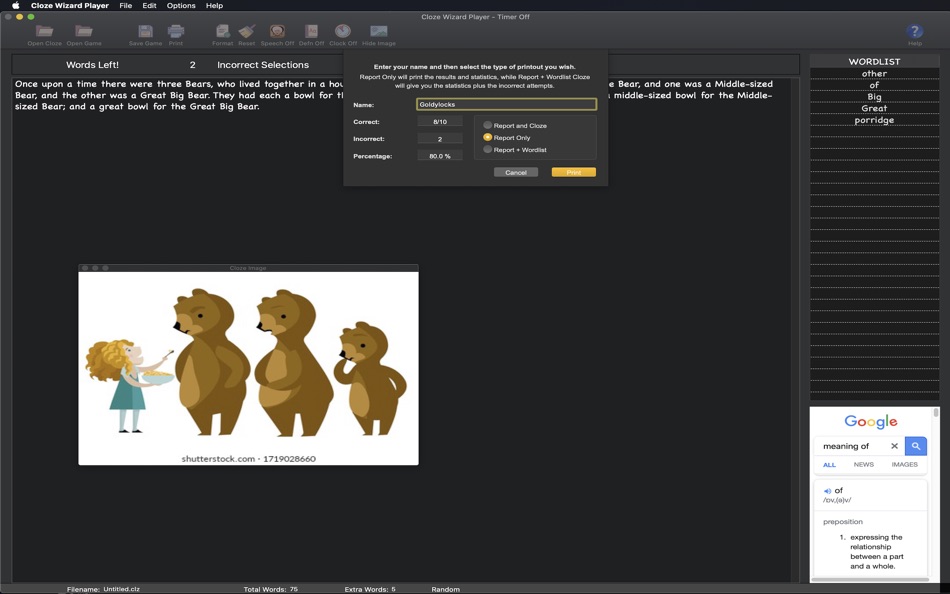Click the Print toolbar icon
950x594 pixels.
[x=176, y=35]
